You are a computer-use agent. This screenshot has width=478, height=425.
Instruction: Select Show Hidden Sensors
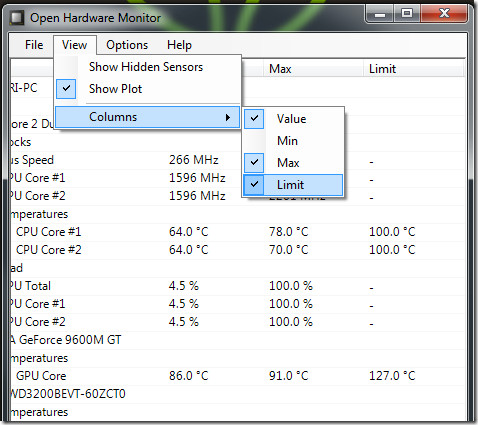click(x=147, y=67)
